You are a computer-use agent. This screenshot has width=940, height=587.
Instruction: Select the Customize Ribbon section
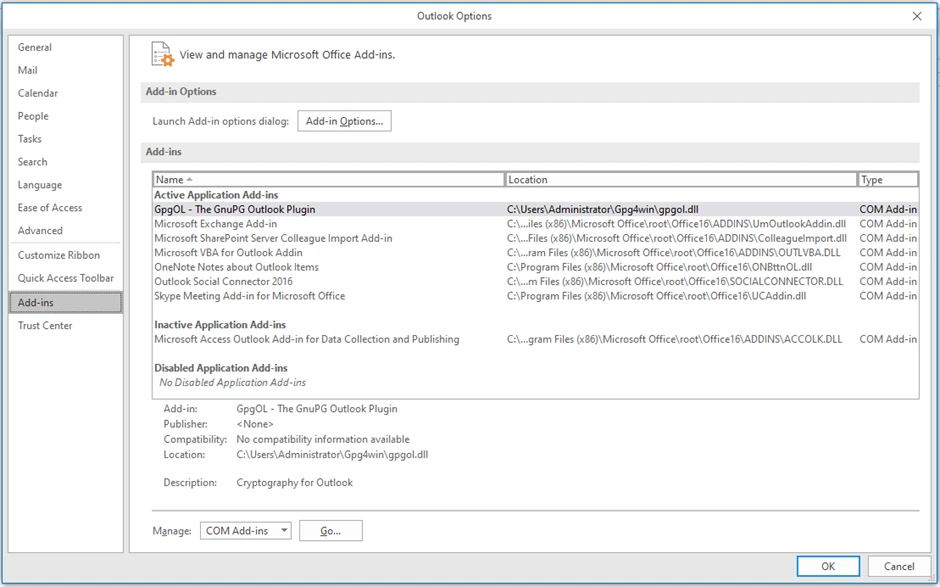[x=55, y=255]
